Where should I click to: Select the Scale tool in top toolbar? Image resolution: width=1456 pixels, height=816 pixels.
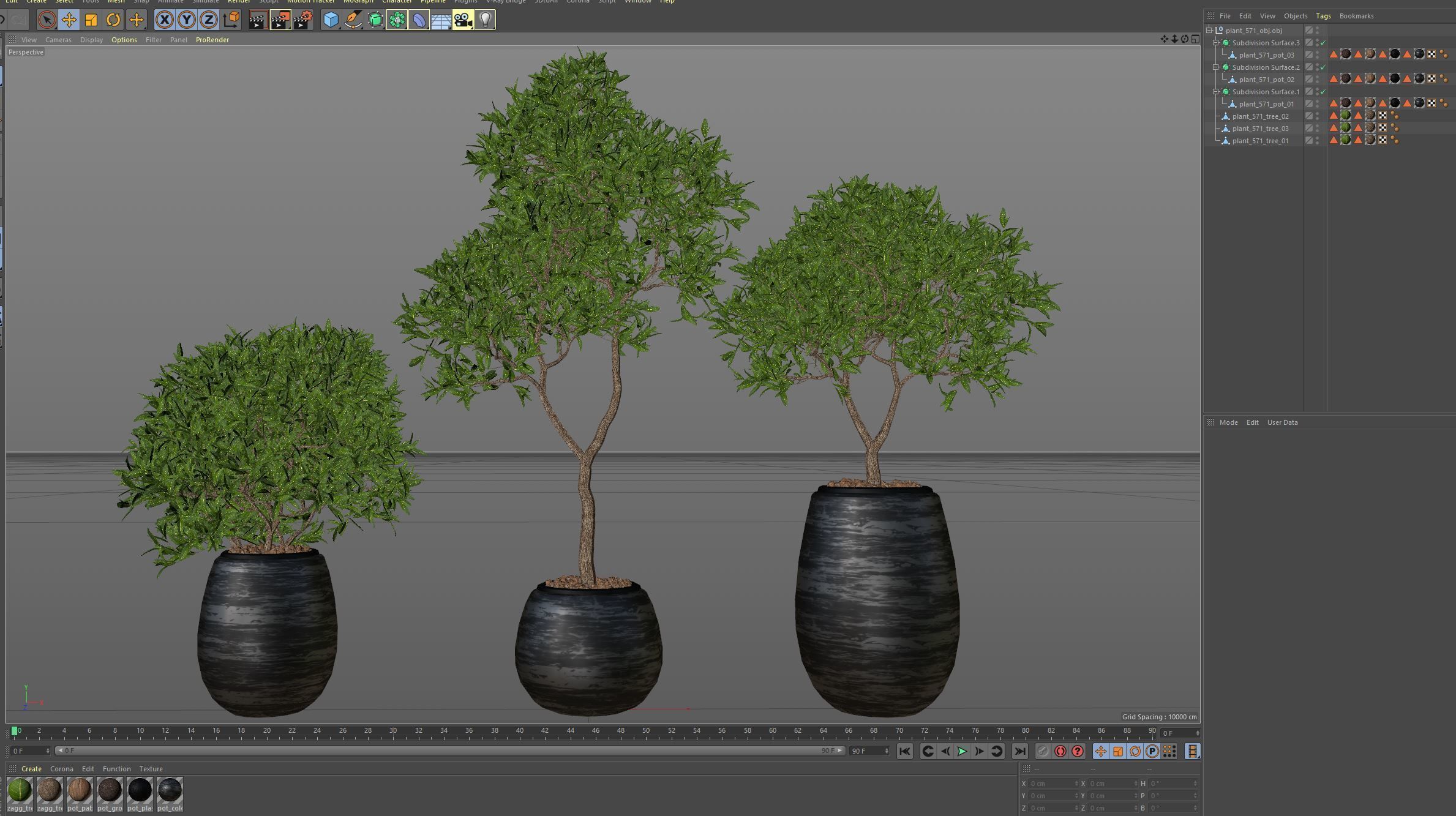pos(91,20)
